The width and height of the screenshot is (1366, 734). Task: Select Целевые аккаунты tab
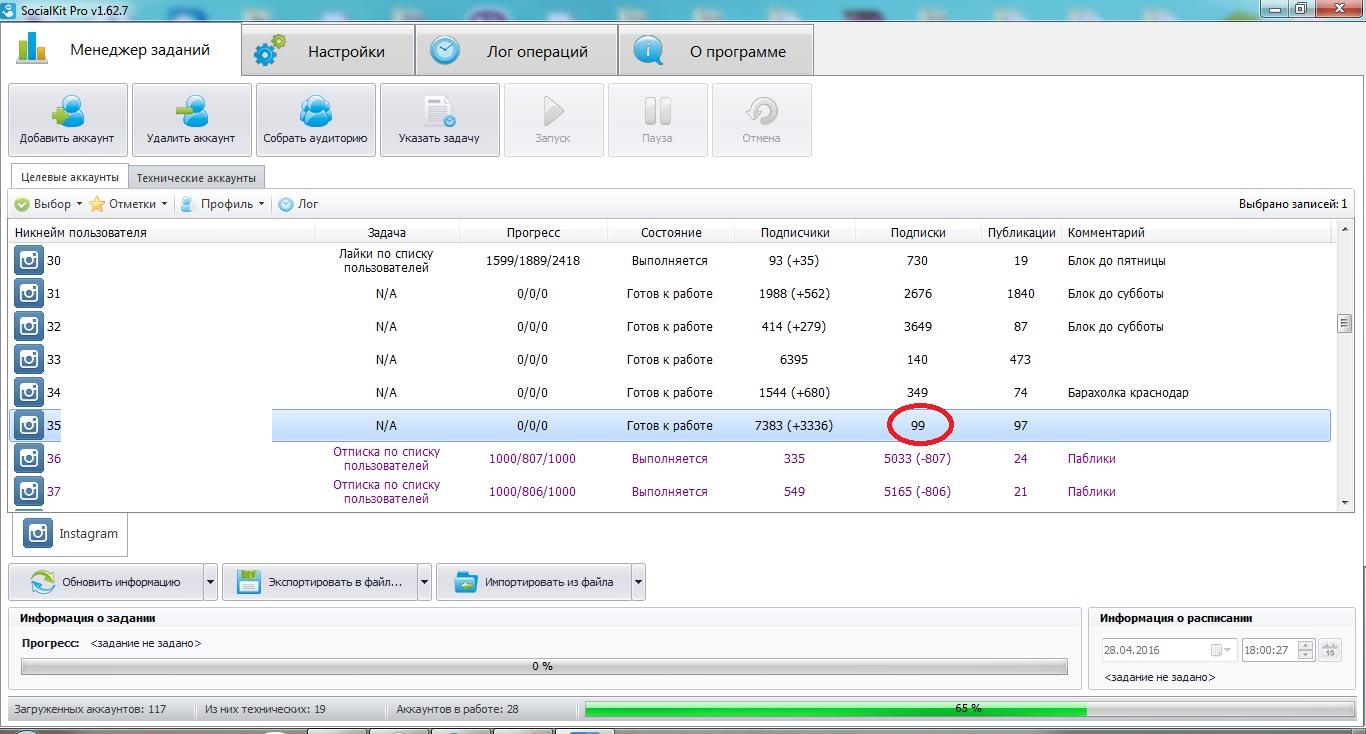(x=70, y=177)
